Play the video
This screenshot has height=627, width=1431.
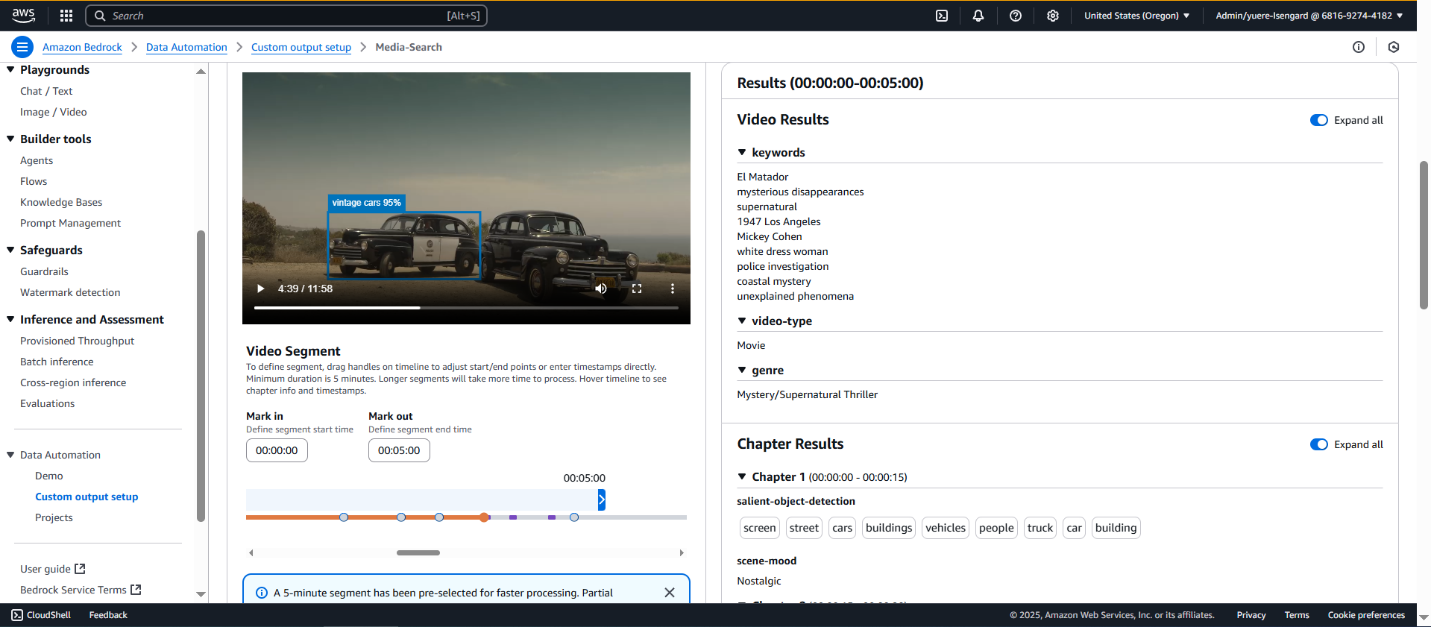260,288
